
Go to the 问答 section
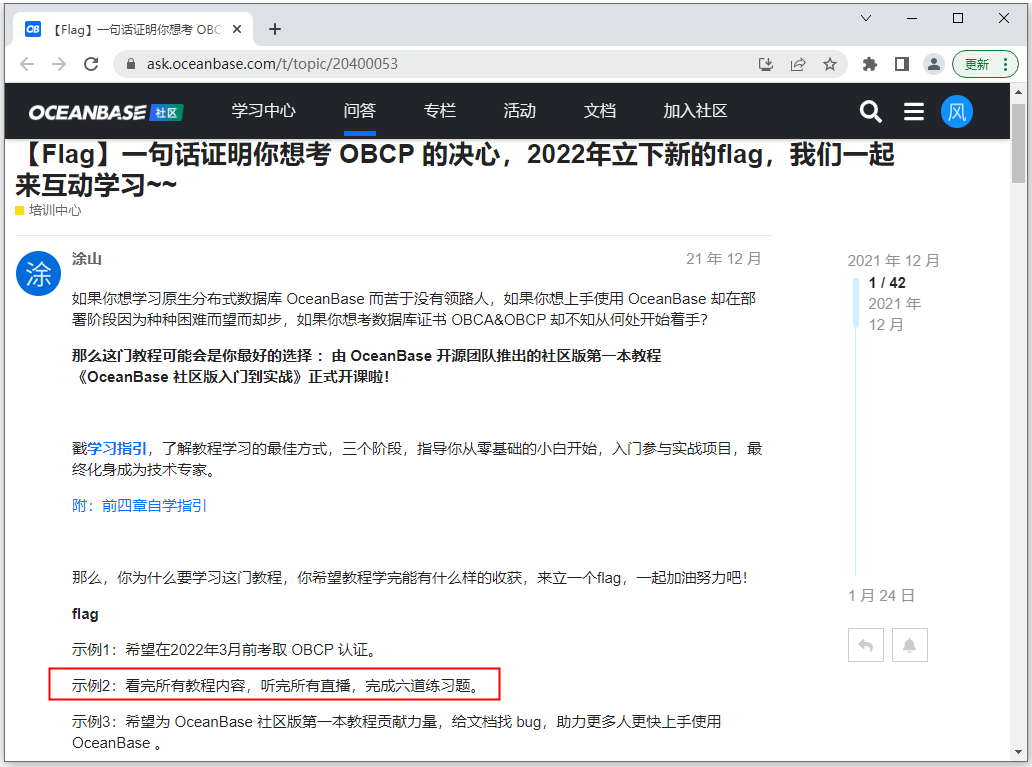(359, 111)
